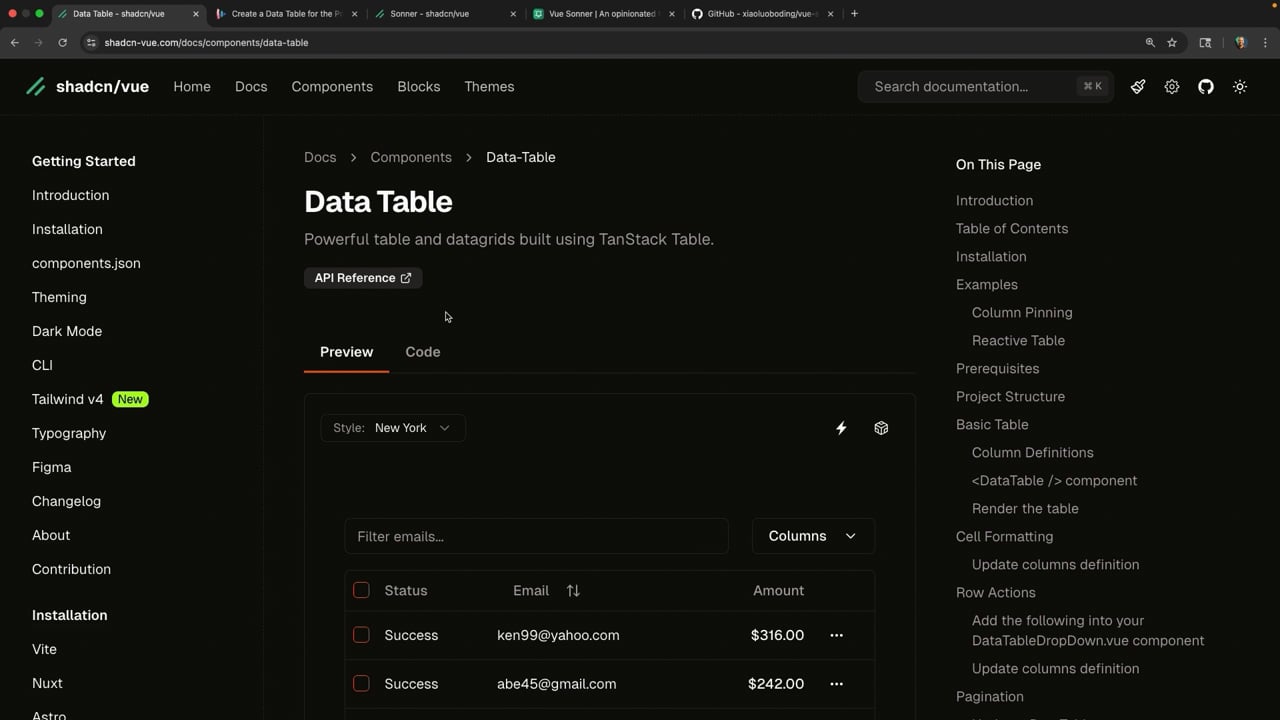The width and height of the screenshot is (1280, 720).
Task: Click the lightning bolt icon in preview toolbar
Action: [841, 428]
